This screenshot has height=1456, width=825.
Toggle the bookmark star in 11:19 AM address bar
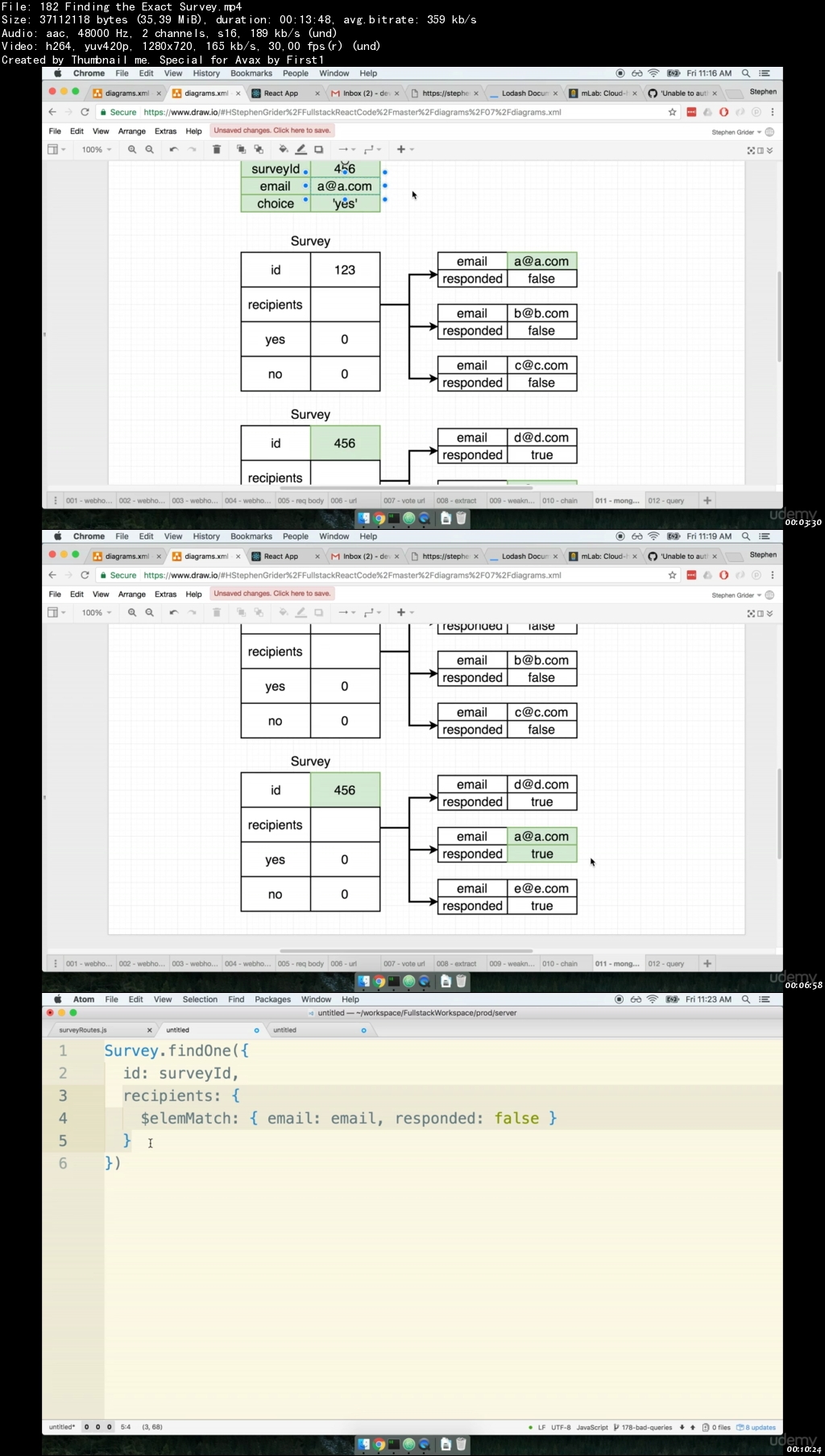[673, 575]
